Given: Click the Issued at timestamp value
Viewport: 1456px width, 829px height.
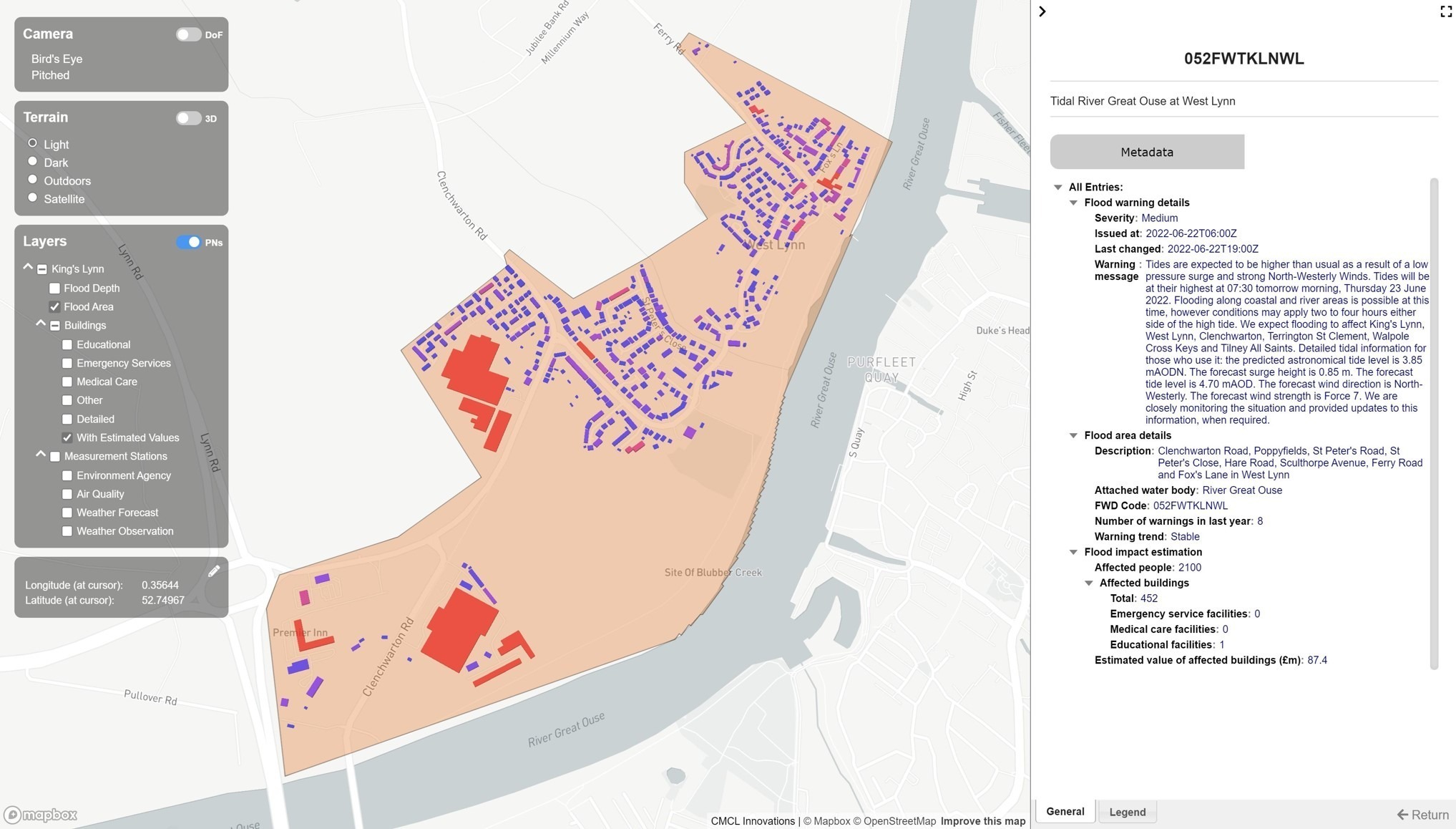Looking at the screenshot, I should (1191, 234).
